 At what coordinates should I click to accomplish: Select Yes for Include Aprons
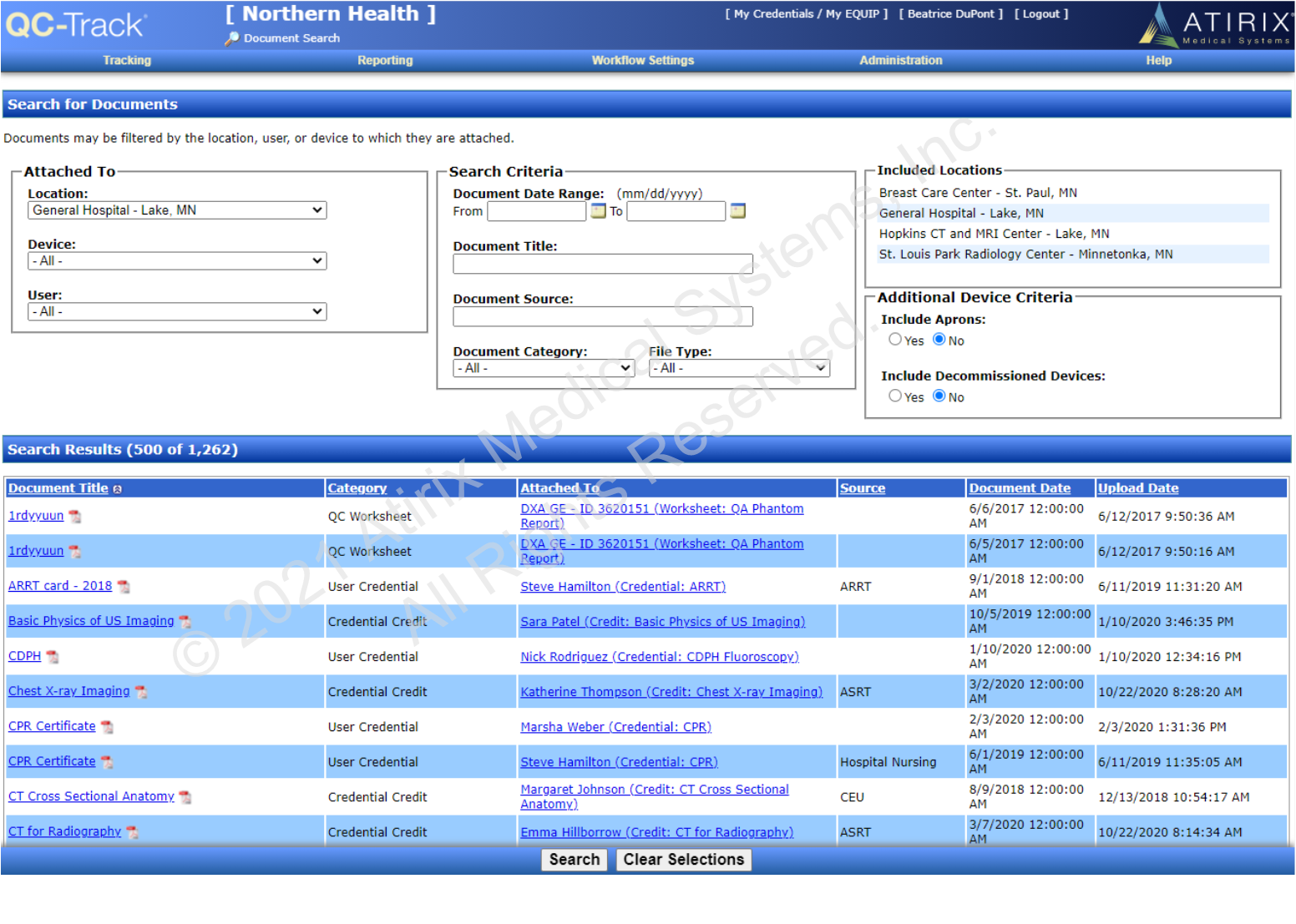895,340
